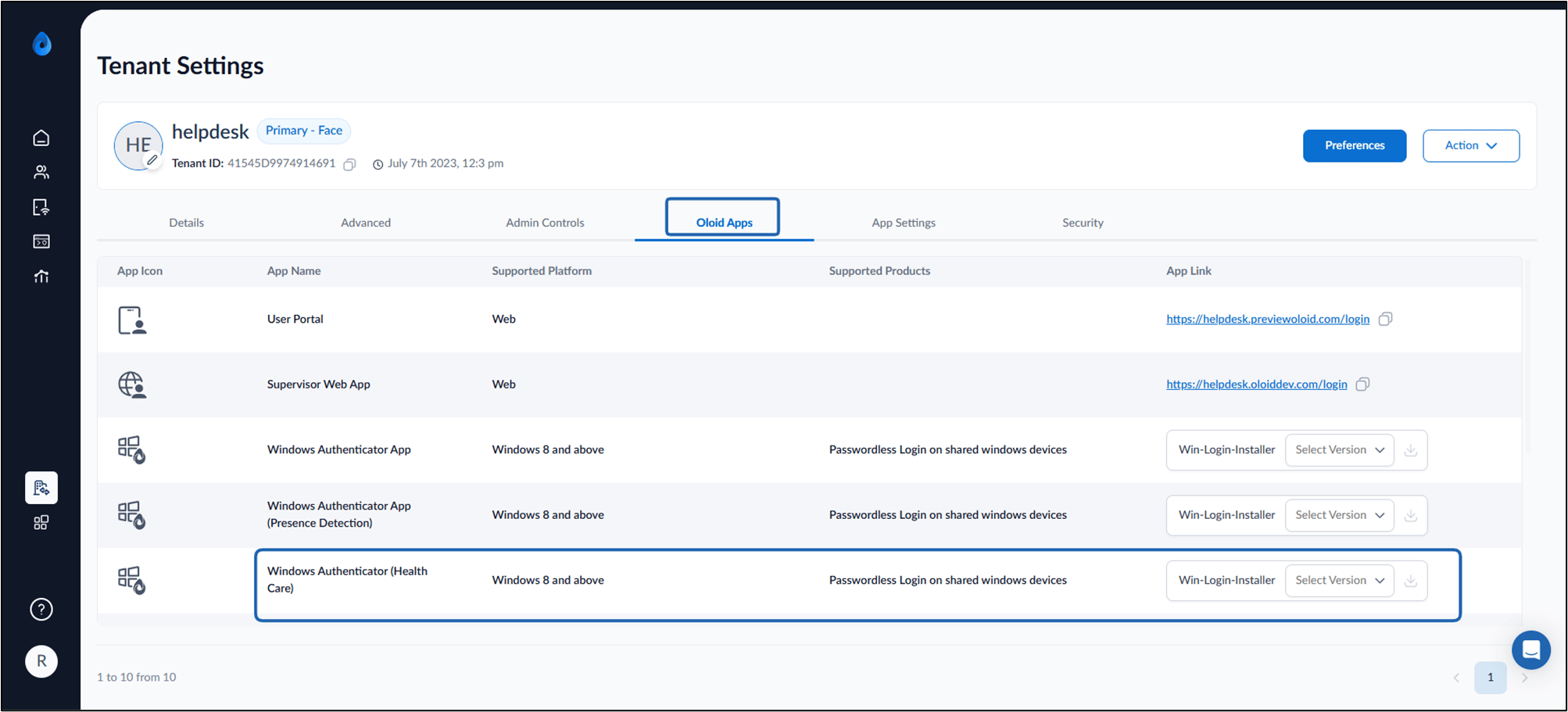1568x712 pixels.
Task: Open the transactions window icon in sidebar
Action: coord(41,242)
